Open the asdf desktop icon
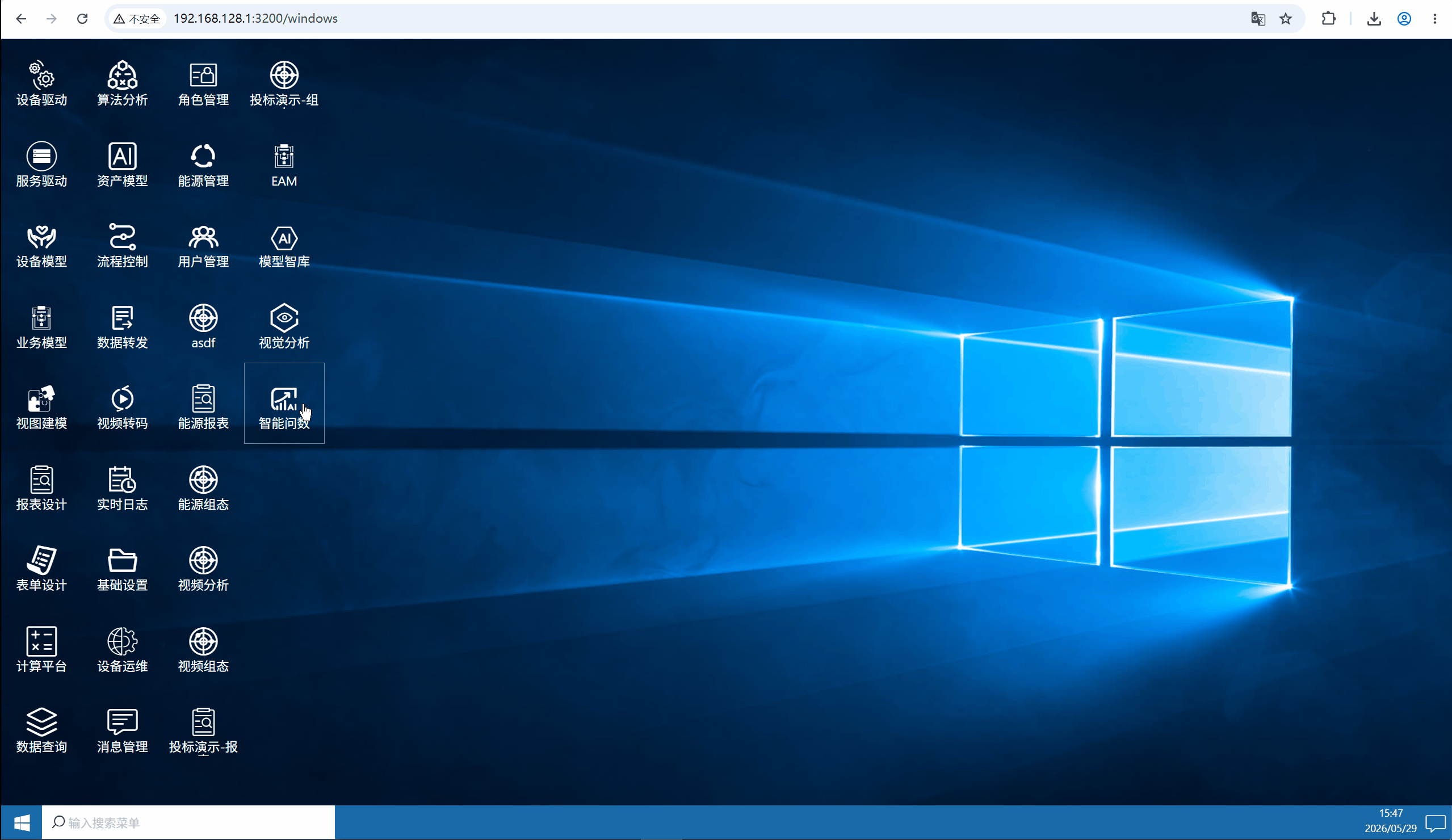This screenshot has width=1452, height=840. 203,326
